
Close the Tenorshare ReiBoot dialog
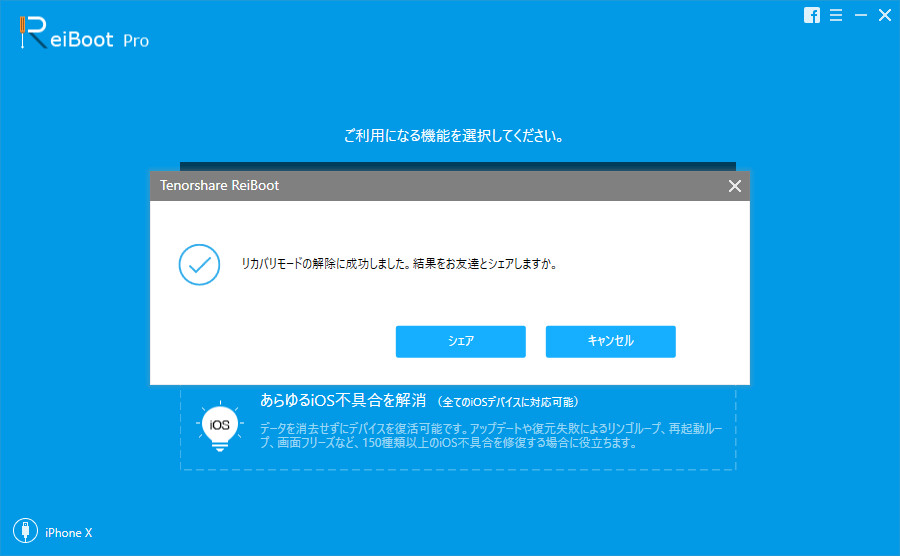735,186
